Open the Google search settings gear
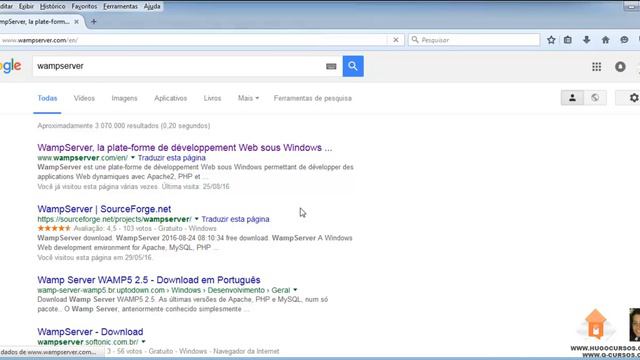The image size is (640, 360). tap(633, 98)
